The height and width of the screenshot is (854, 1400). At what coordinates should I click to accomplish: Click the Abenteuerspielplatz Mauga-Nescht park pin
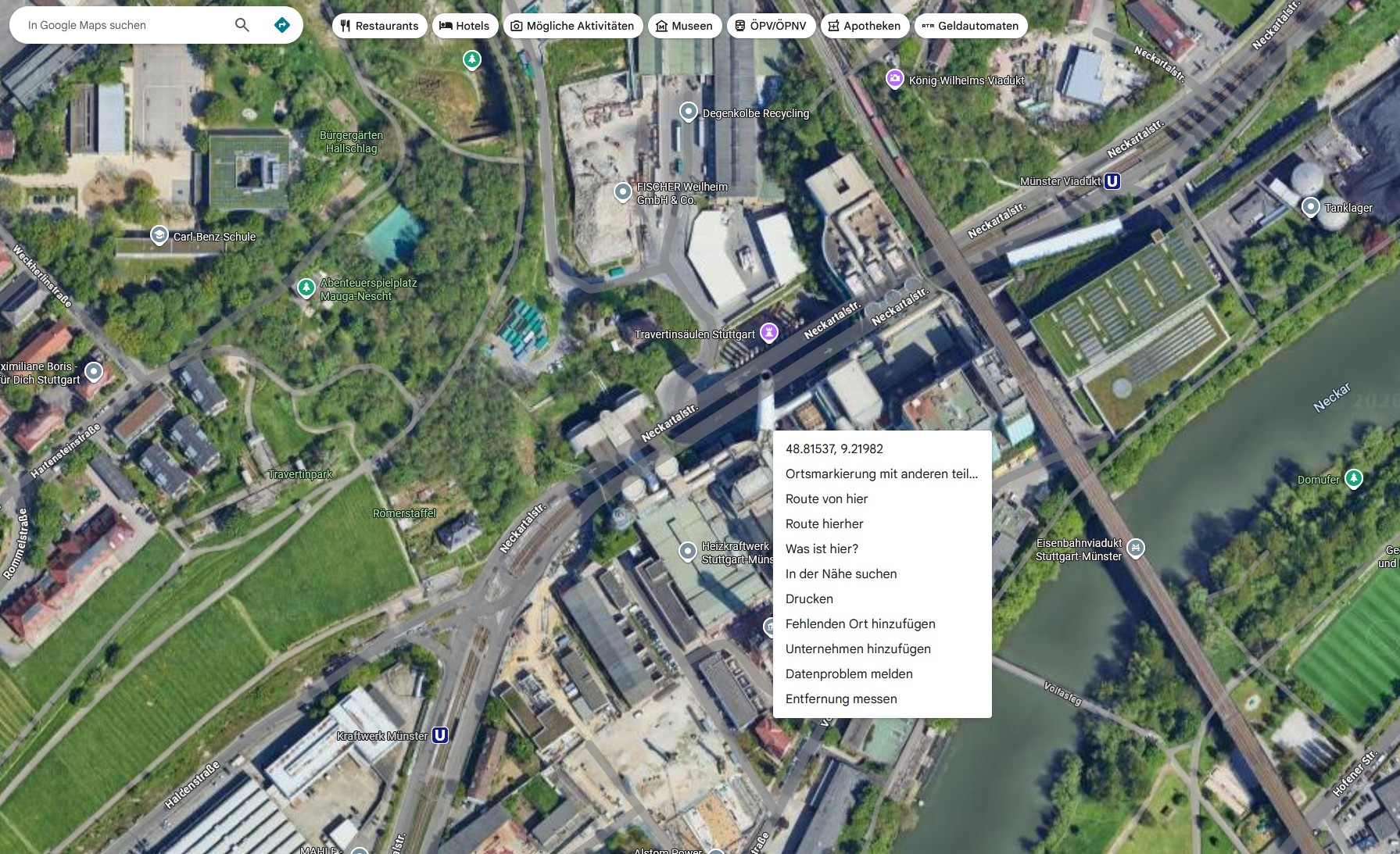click(x=306, y=288)
